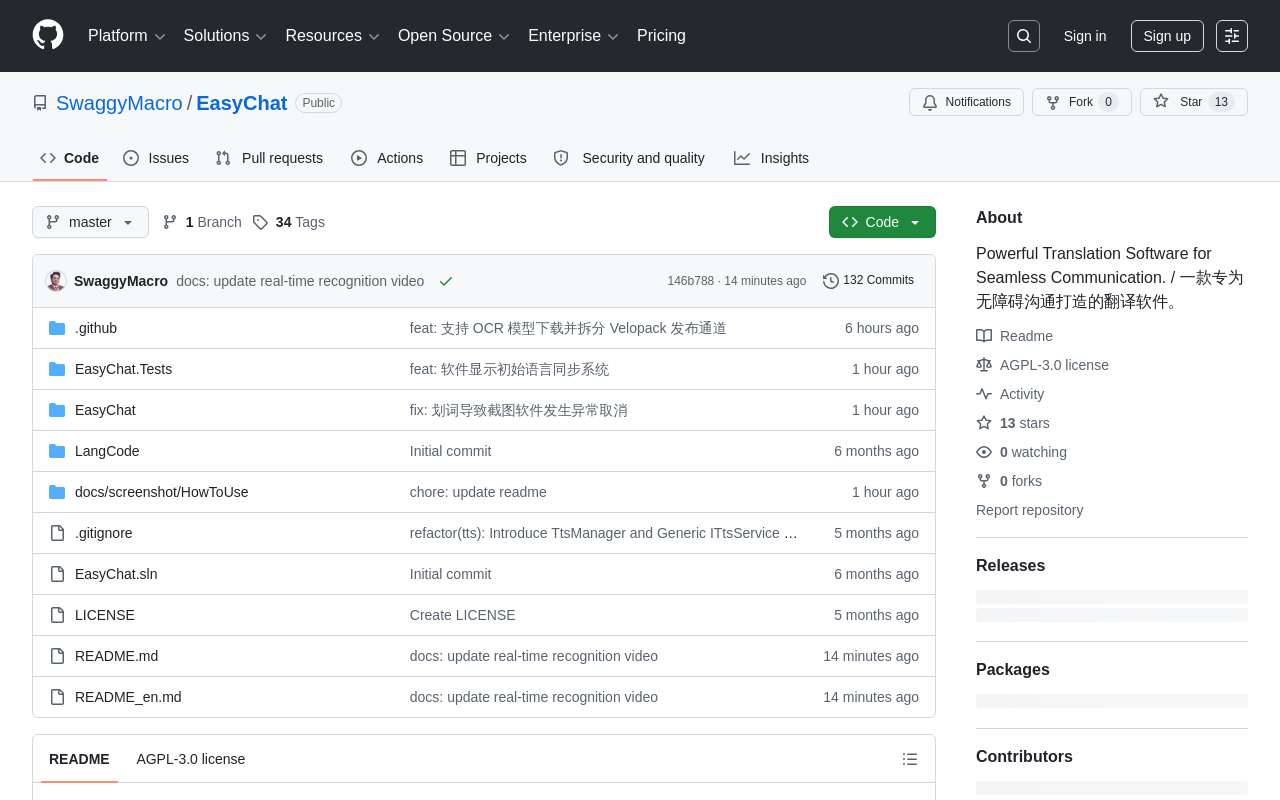Open the docs/screenshot/HowToUse folder
The height and width of the screenshot is (800, 1280).
coord(162,492)
